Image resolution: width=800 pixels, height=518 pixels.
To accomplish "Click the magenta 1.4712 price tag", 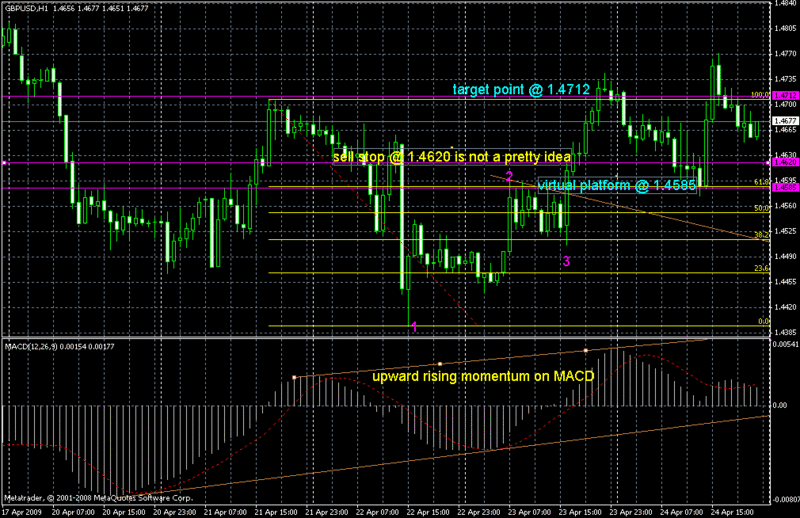I will 785,95.
